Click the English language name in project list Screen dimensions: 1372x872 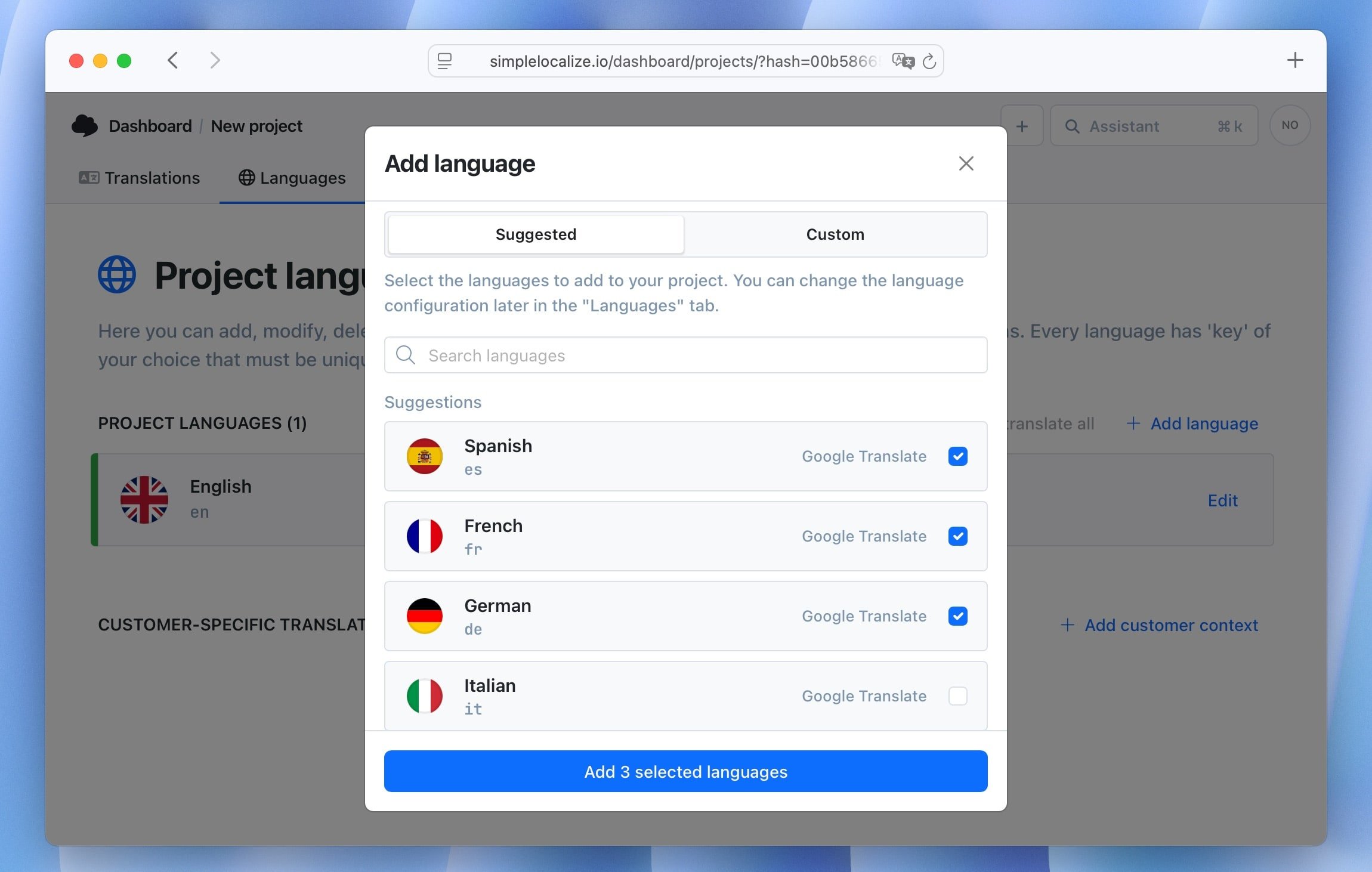[221, 487]
